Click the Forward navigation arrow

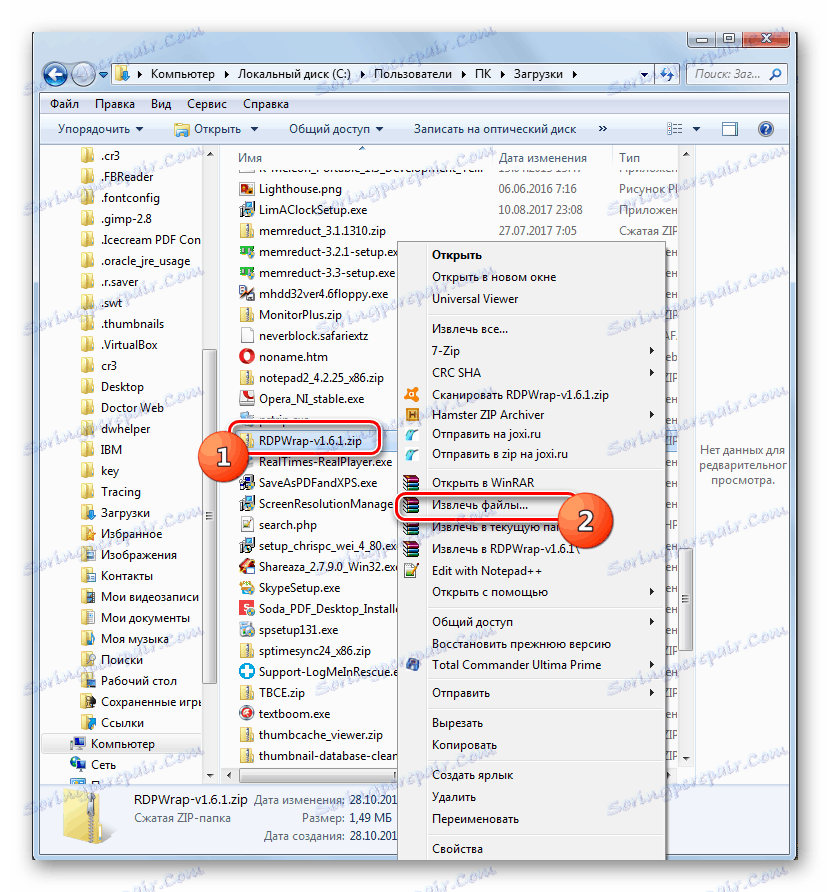click(83, 75)
